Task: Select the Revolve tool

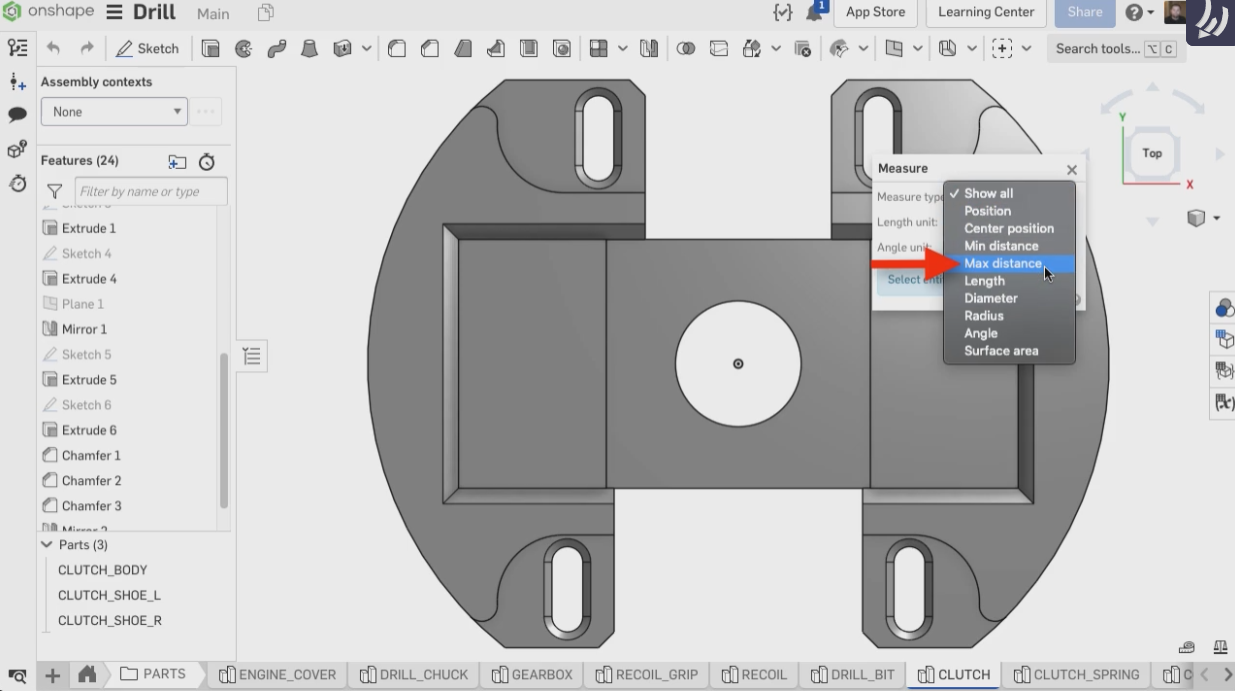Action: [x=243, y=48]
